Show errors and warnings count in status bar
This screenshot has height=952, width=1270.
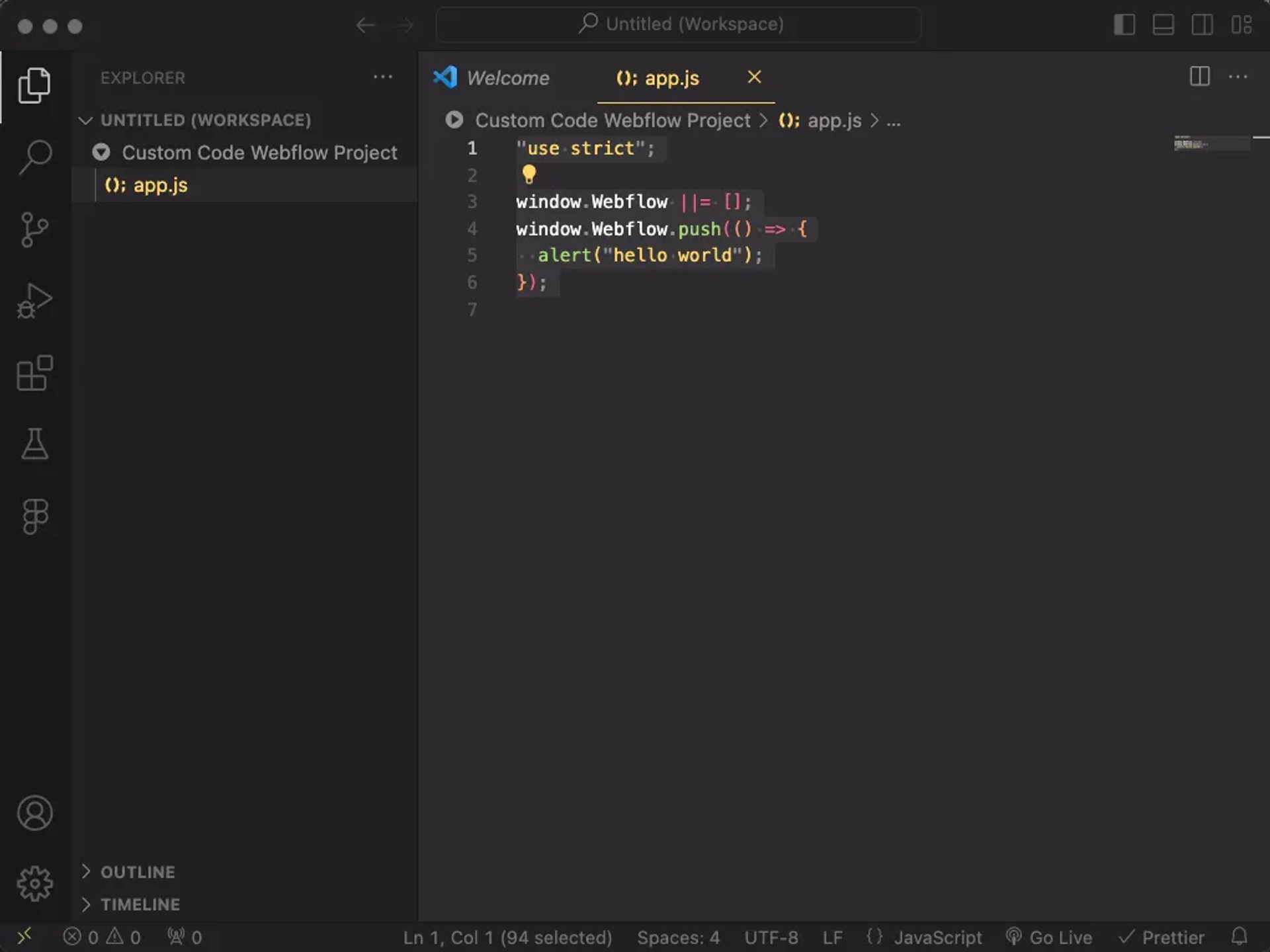click(102, 937)
